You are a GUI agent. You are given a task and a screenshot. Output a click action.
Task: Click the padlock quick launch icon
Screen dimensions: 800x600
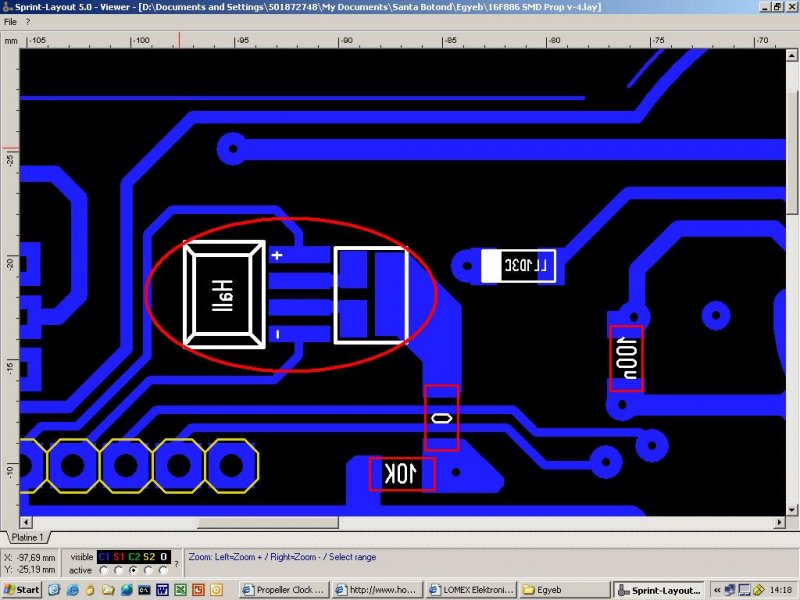tap(90, 590)
